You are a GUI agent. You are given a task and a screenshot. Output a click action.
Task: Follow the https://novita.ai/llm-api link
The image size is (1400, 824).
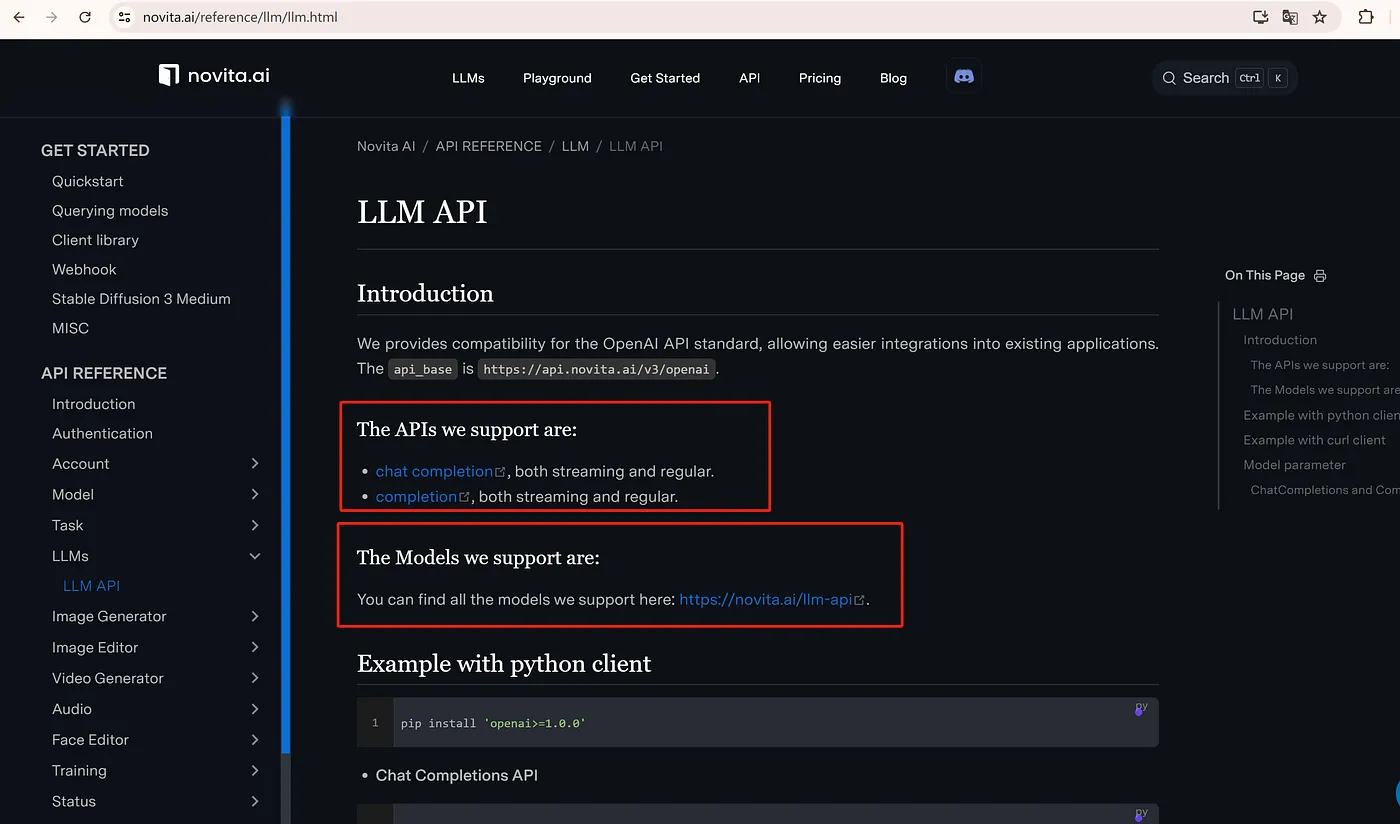point(765,600)
